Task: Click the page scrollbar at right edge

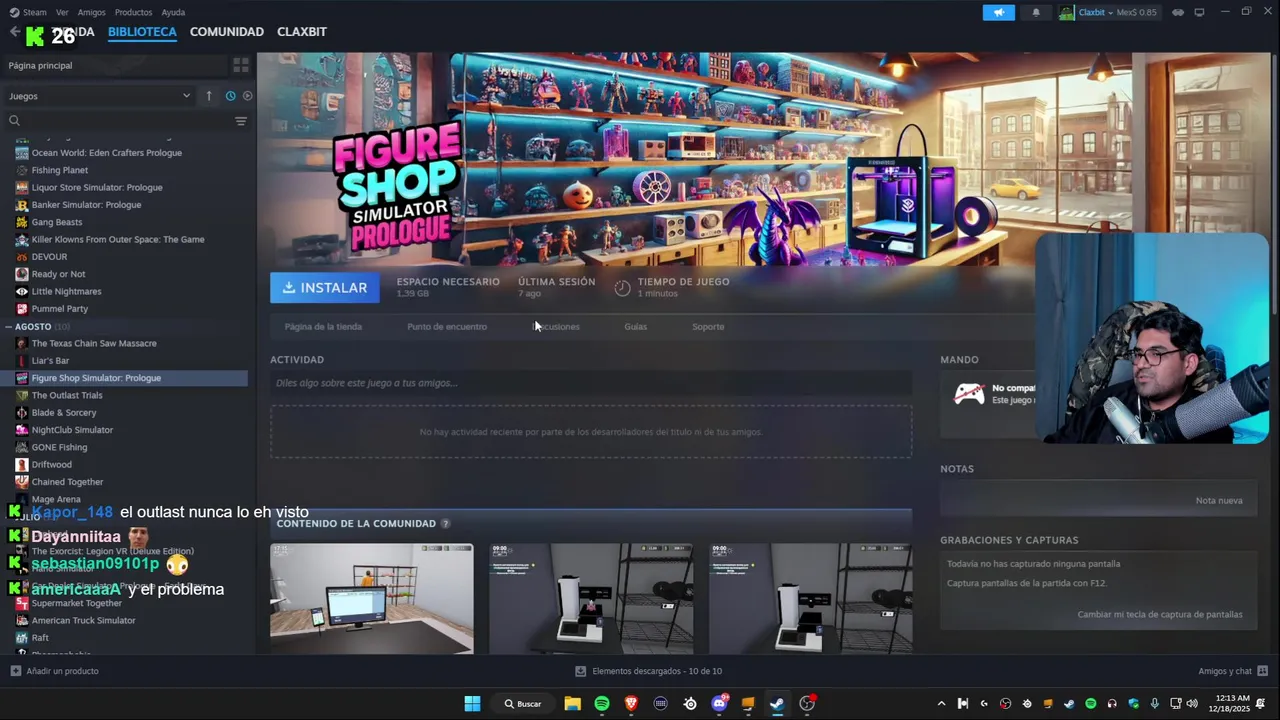Action: coord(1275,190)
